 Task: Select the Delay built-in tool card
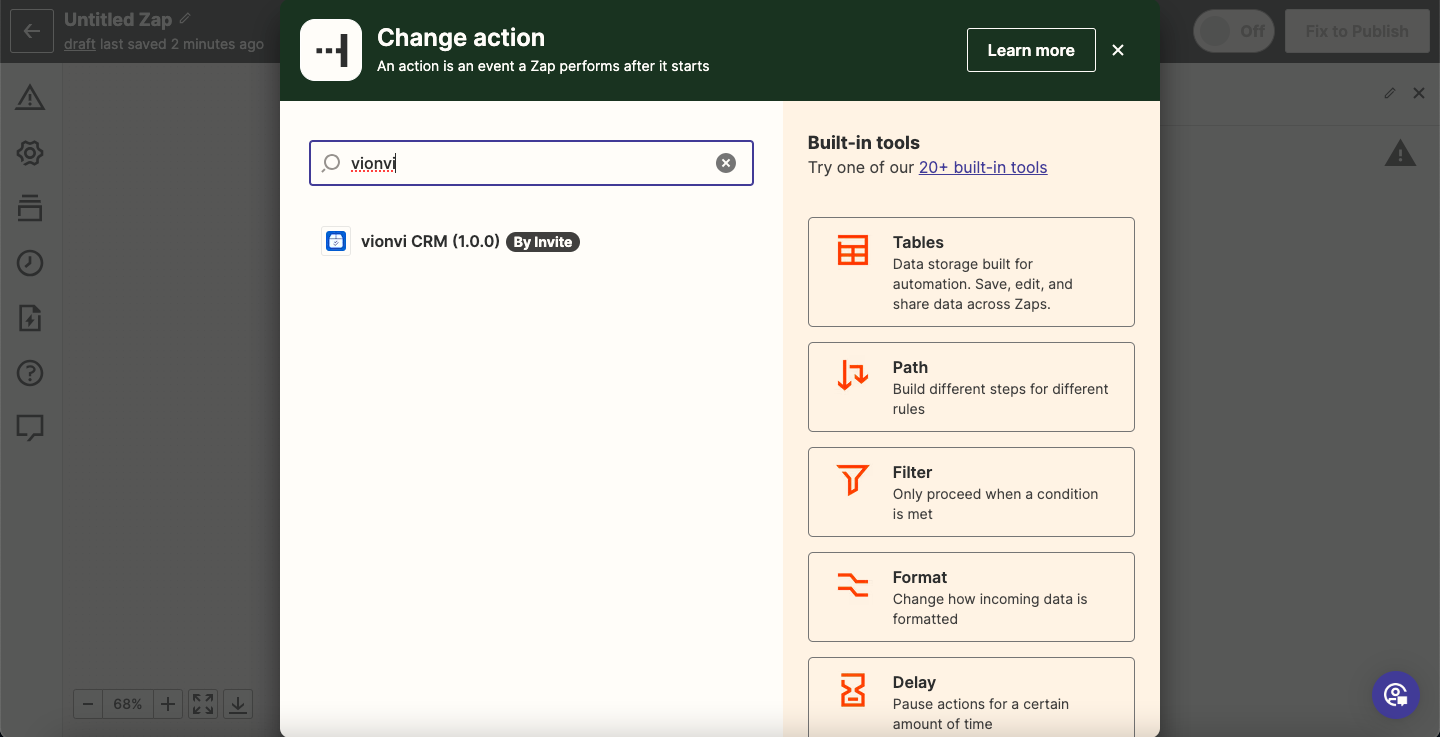[x=971, y=697]
